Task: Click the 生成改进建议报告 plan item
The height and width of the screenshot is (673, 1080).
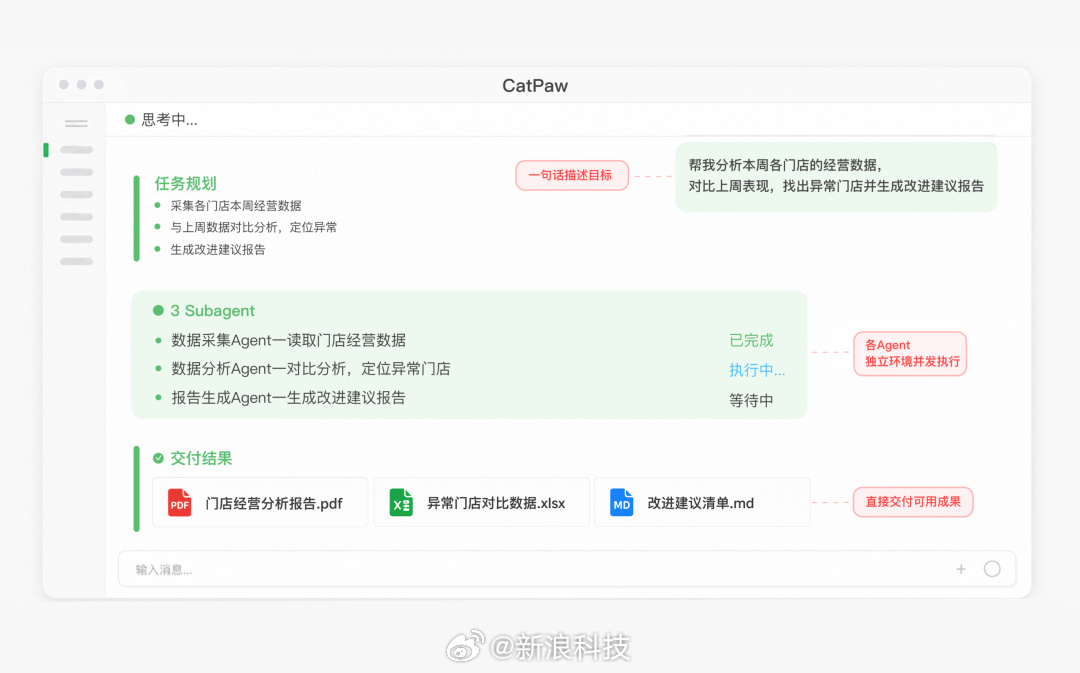Action: click(x=218, y=249)
